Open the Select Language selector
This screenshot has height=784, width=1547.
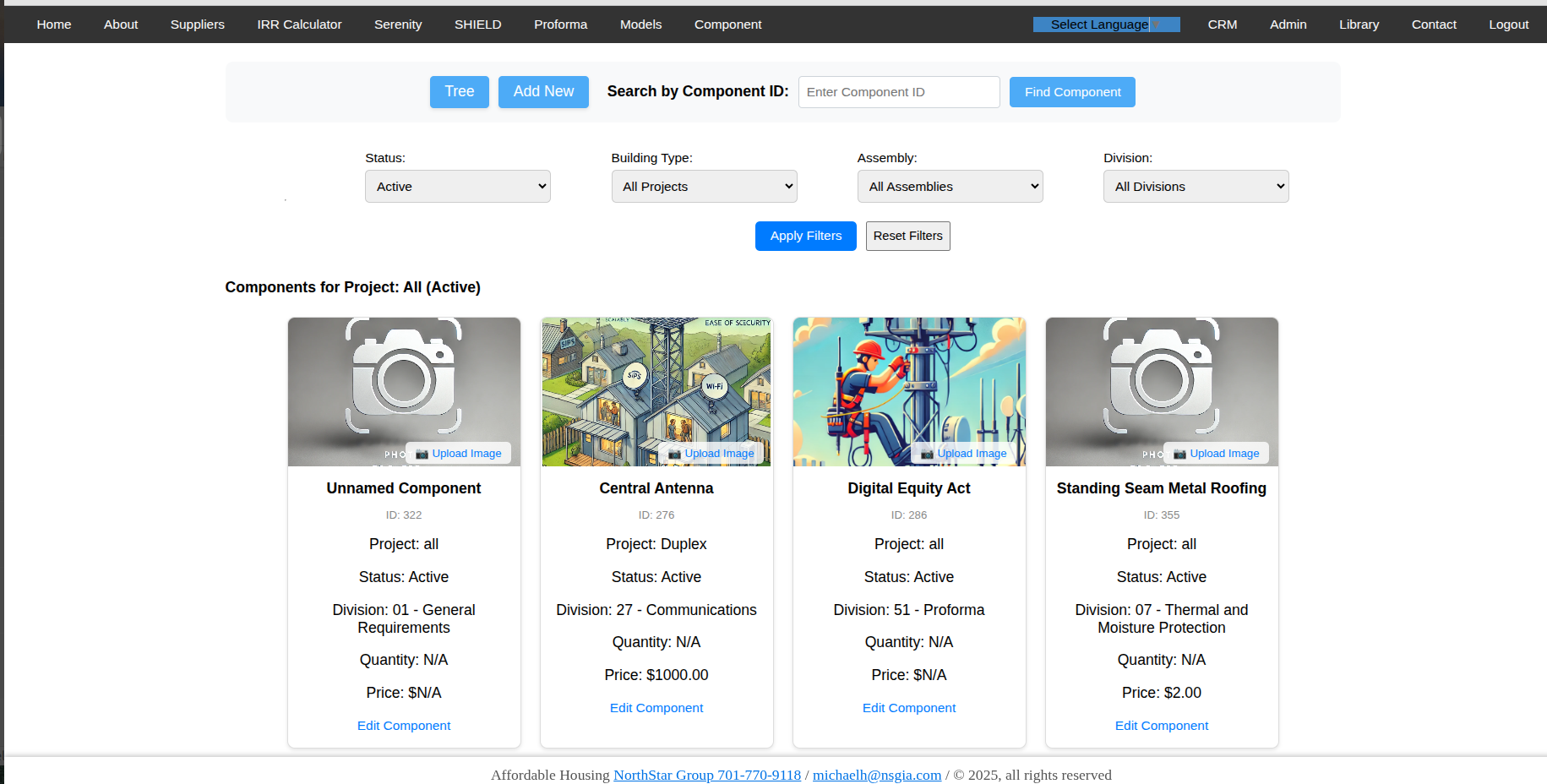[1105, 24]
